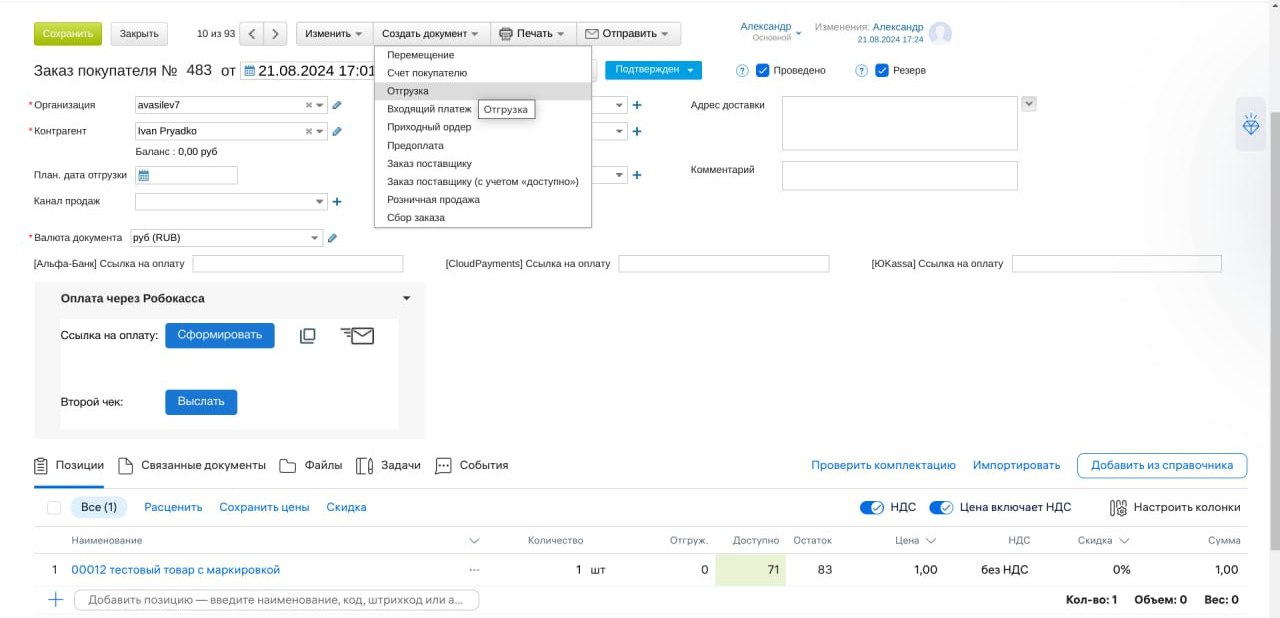Click the Проверить комплектацию link
The image size is (1280, 618).
[x=883, y=465]
